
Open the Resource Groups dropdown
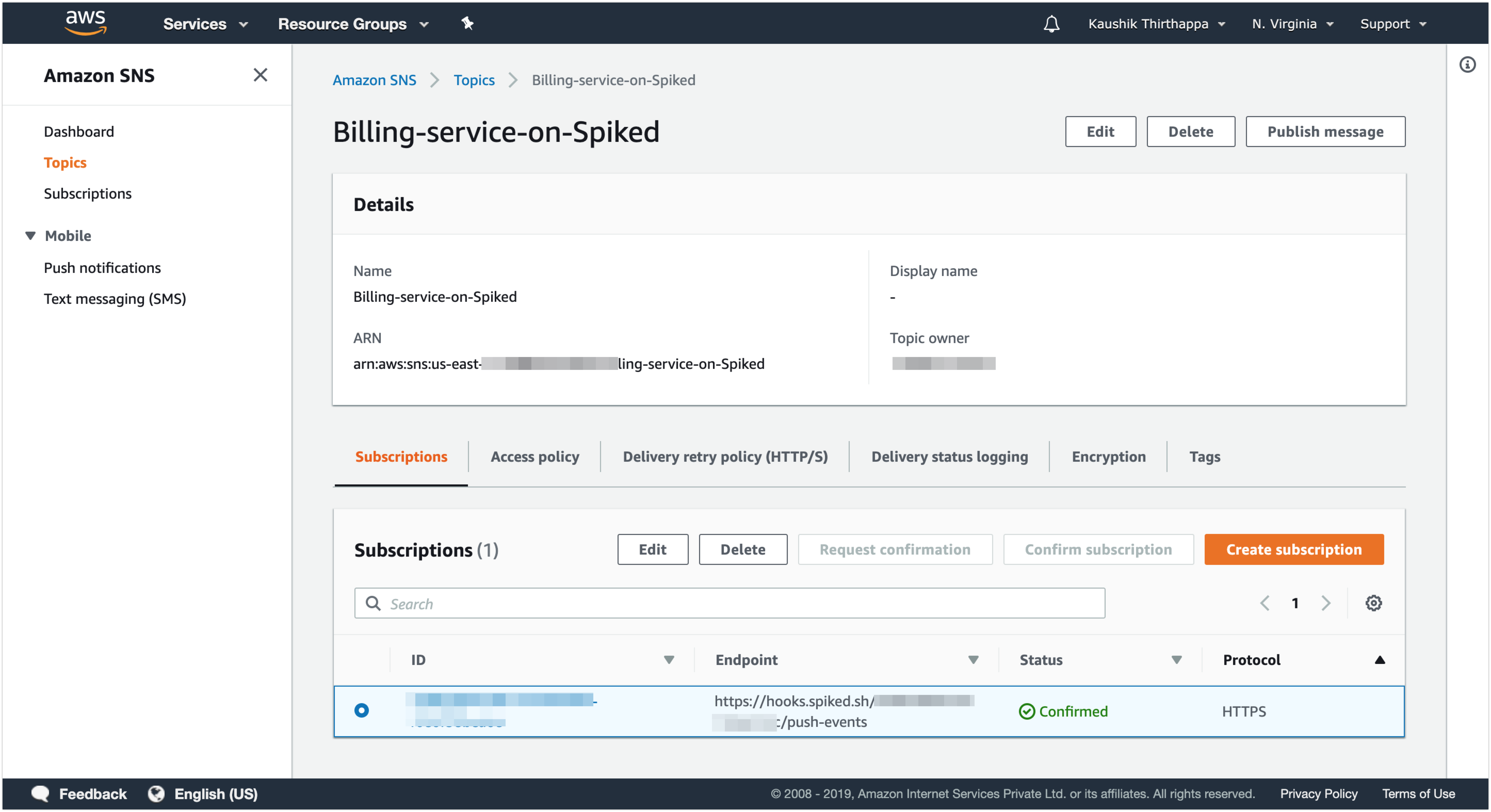(x=353, y=24)
